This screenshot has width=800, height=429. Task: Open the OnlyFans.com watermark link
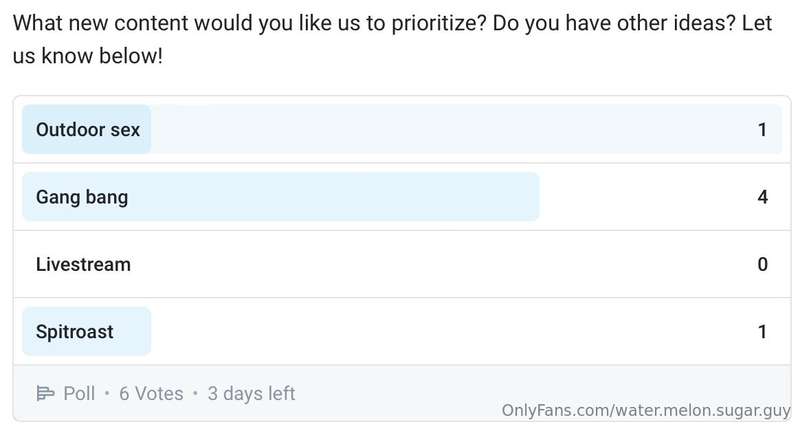click(x=645, y=410)
